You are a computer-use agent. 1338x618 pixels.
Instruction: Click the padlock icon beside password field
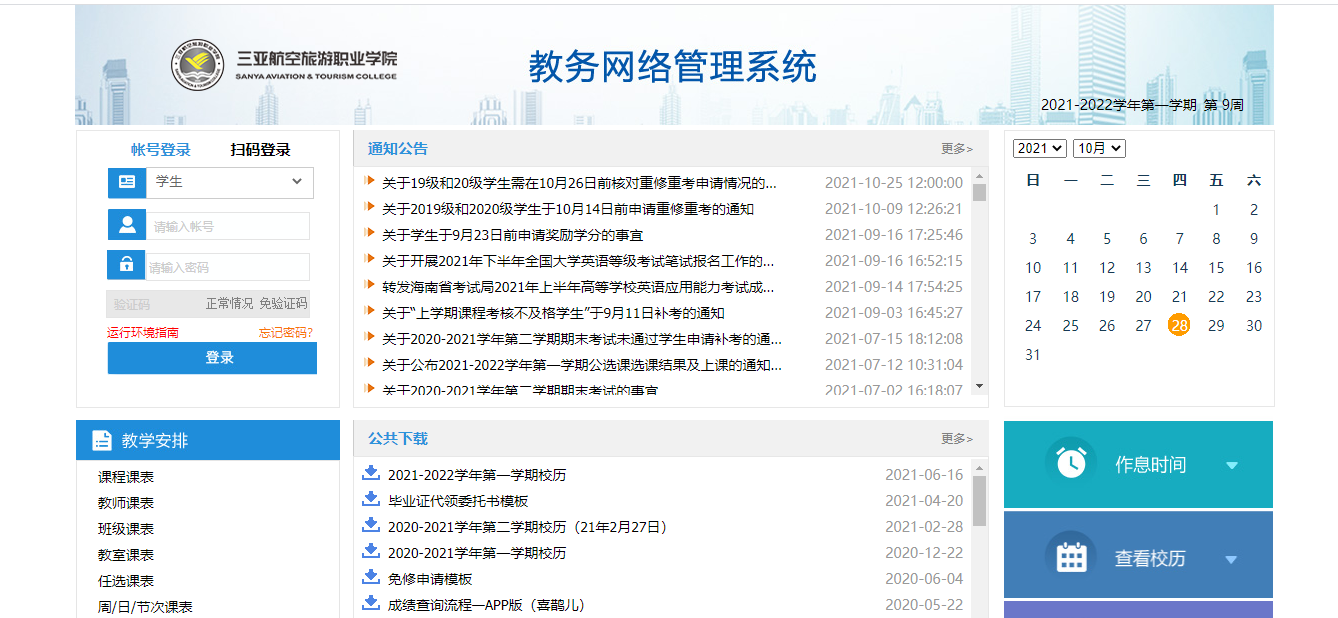click(127, 266)
